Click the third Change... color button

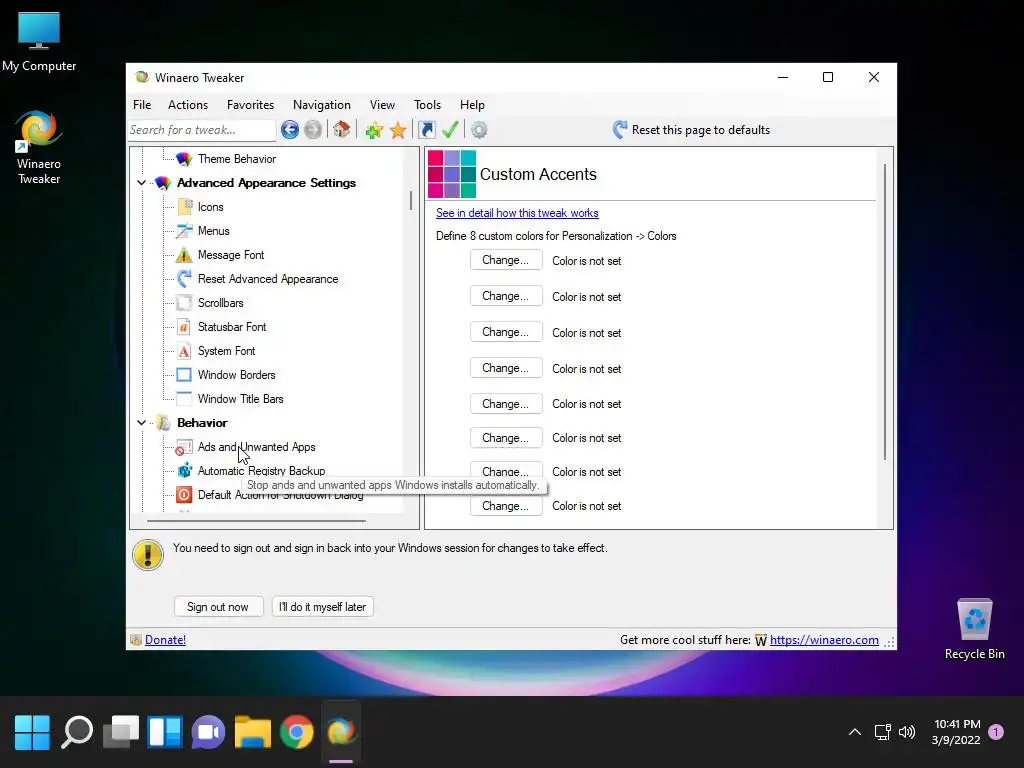click(x=506, y=332)
